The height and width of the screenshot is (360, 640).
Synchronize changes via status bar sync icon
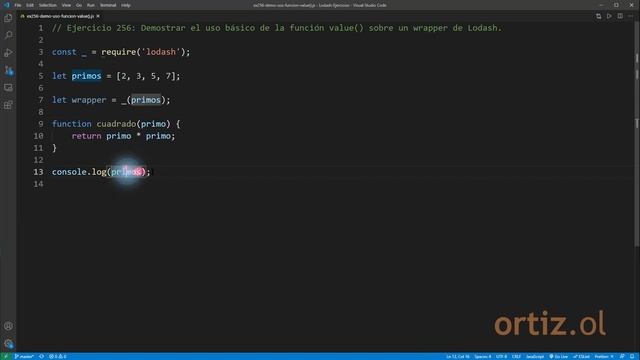click(41, 356)
